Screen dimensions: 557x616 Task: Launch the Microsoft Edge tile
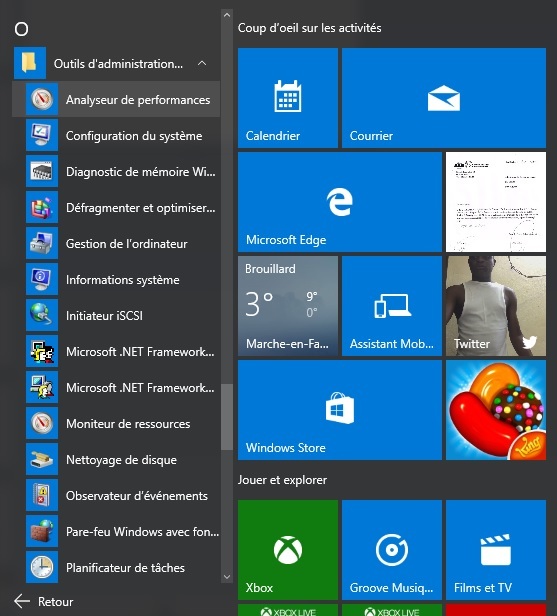tap(340, 202)
